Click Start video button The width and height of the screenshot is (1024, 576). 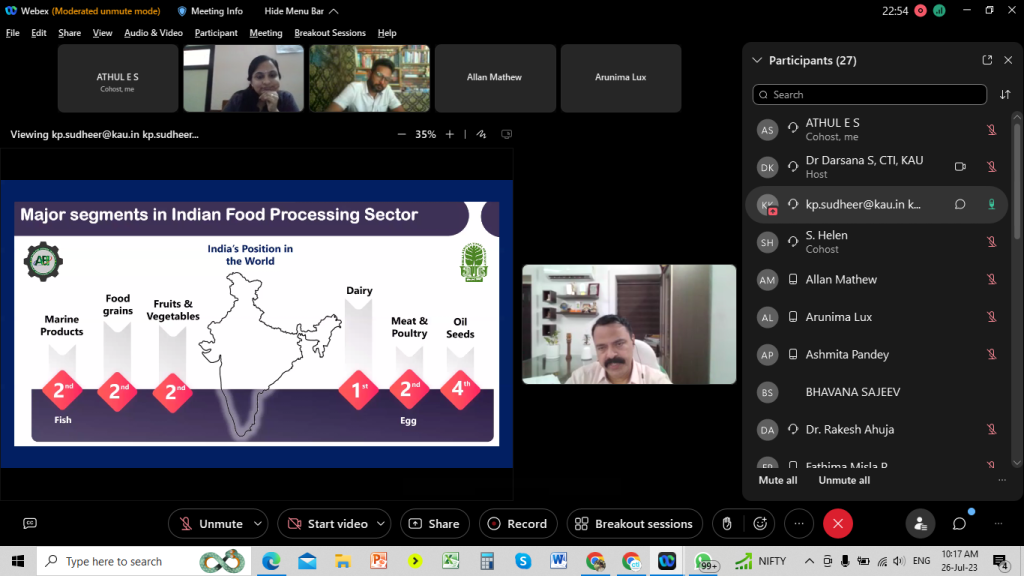click(328, 524)
